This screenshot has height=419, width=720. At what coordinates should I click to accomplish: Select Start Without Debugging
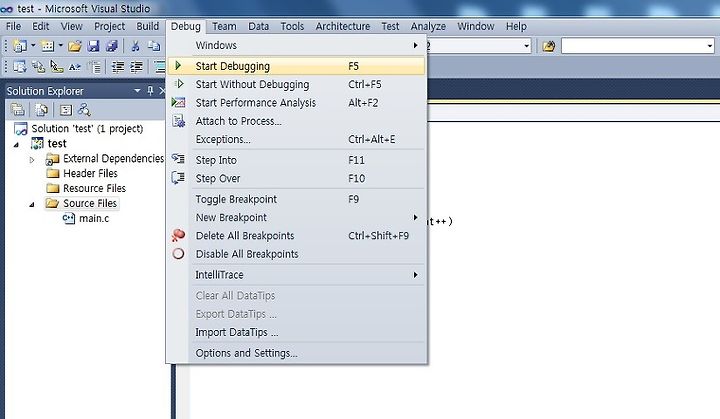[297, 84]
